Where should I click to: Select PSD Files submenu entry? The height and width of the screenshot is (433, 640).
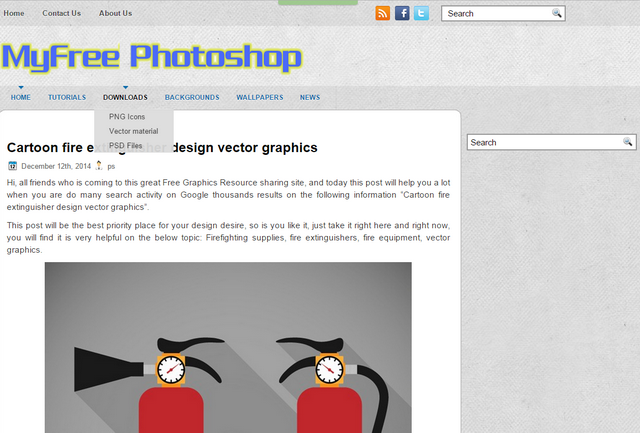coord(125,146)
